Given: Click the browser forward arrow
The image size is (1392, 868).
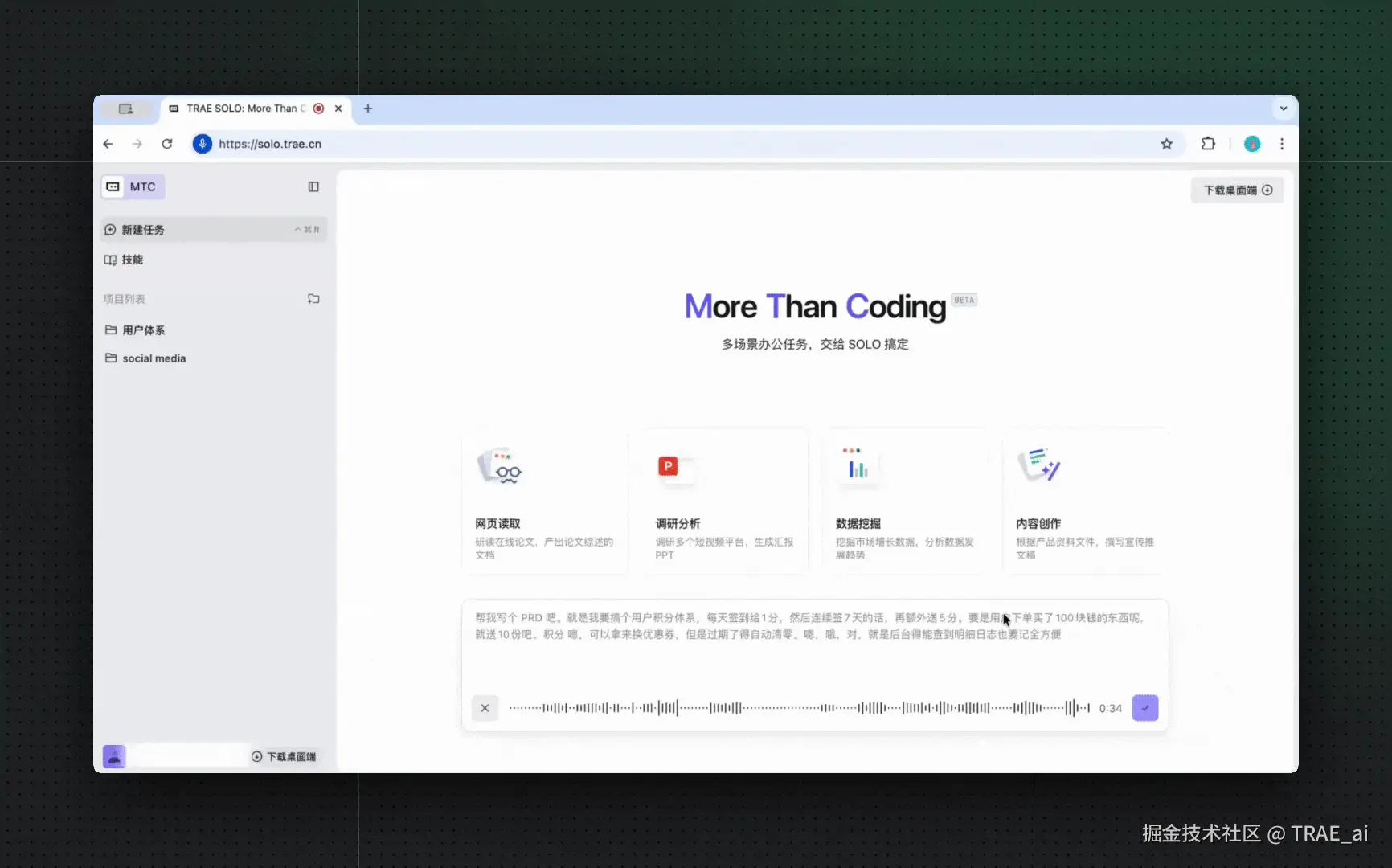Looking at the screenshot, I should pyautogui.click(x=137, y=144).
